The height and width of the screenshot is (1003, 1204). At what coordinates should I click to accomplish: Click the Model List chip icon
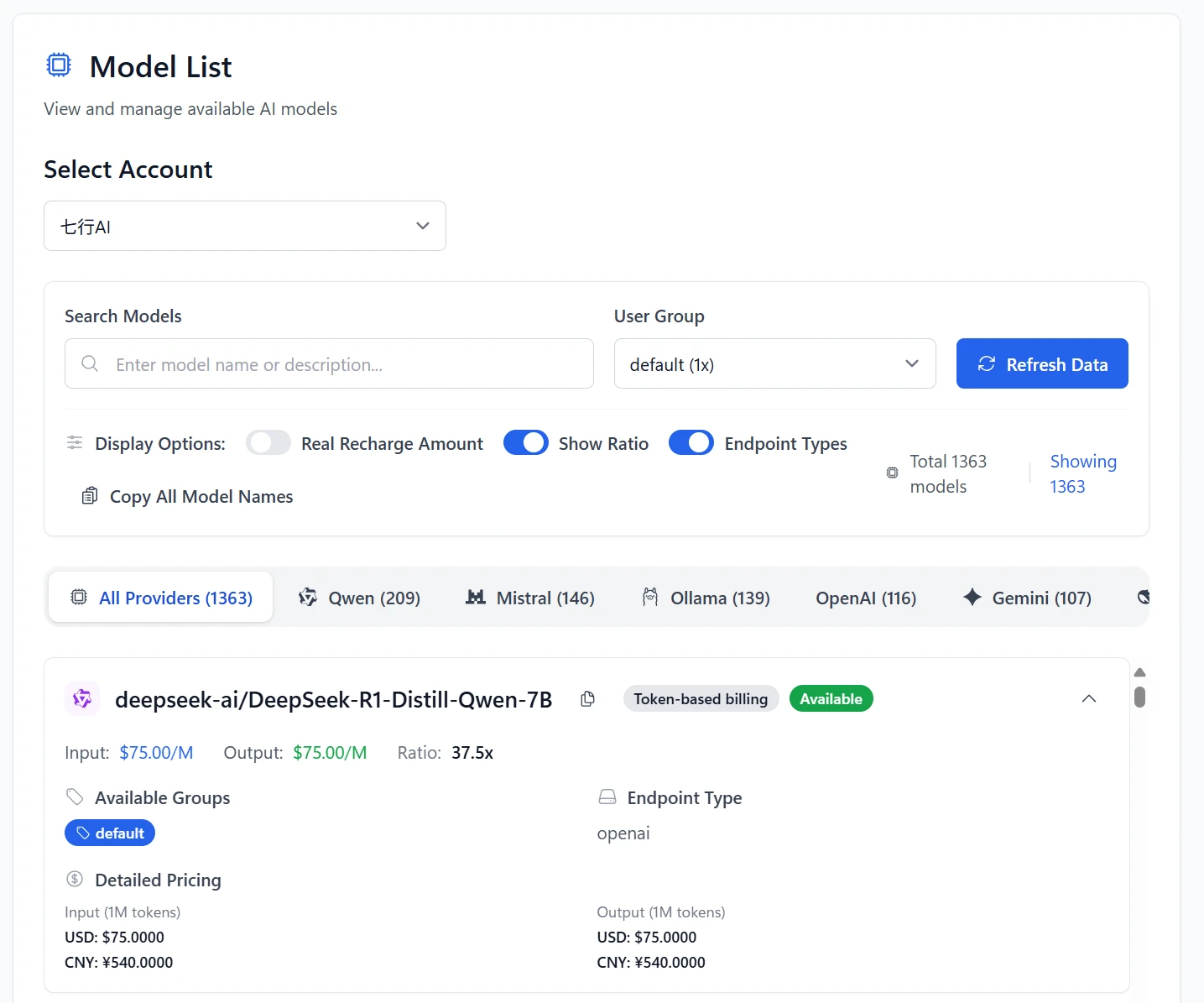59,65
